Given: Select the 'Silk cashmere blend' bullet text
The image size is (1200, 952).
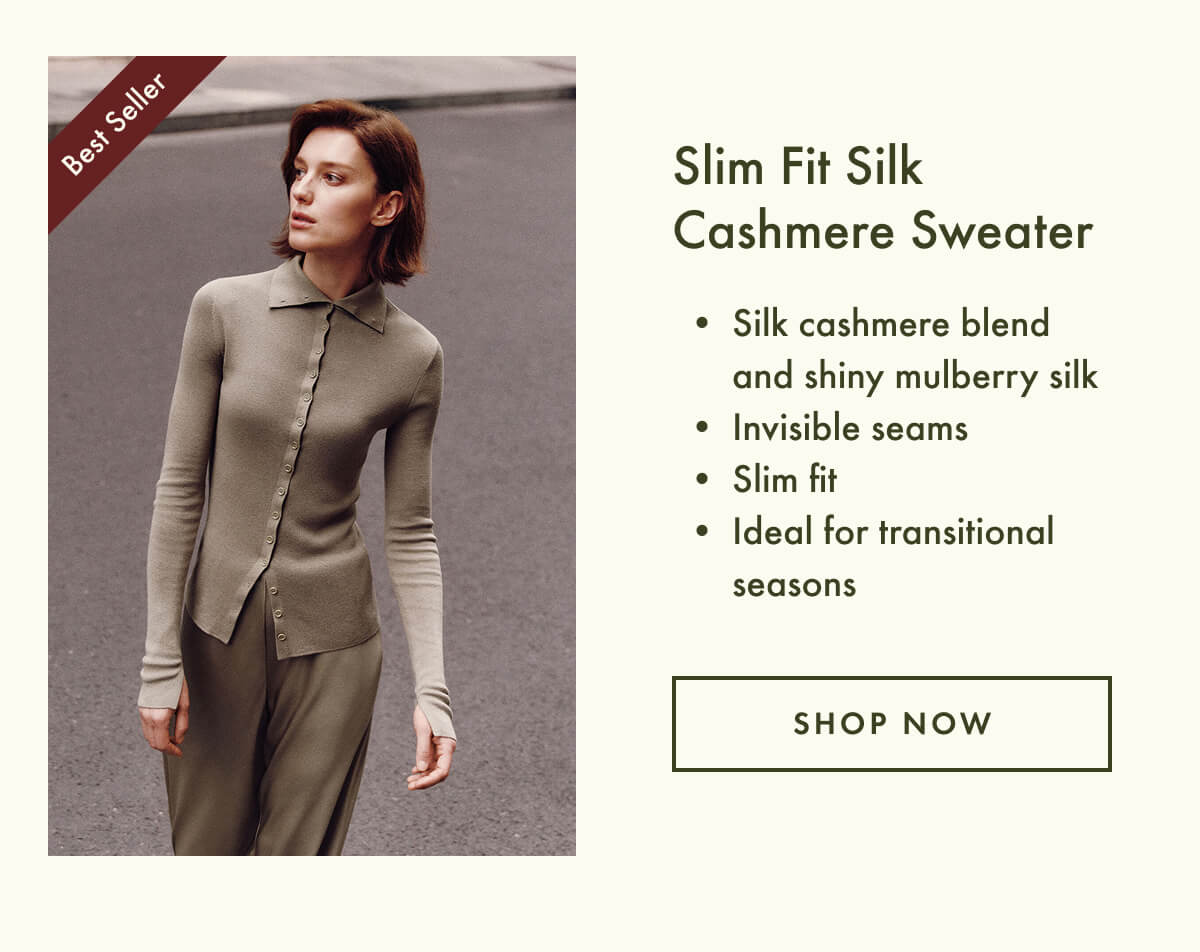Looking at the screenshot, I should coord(890,324).
